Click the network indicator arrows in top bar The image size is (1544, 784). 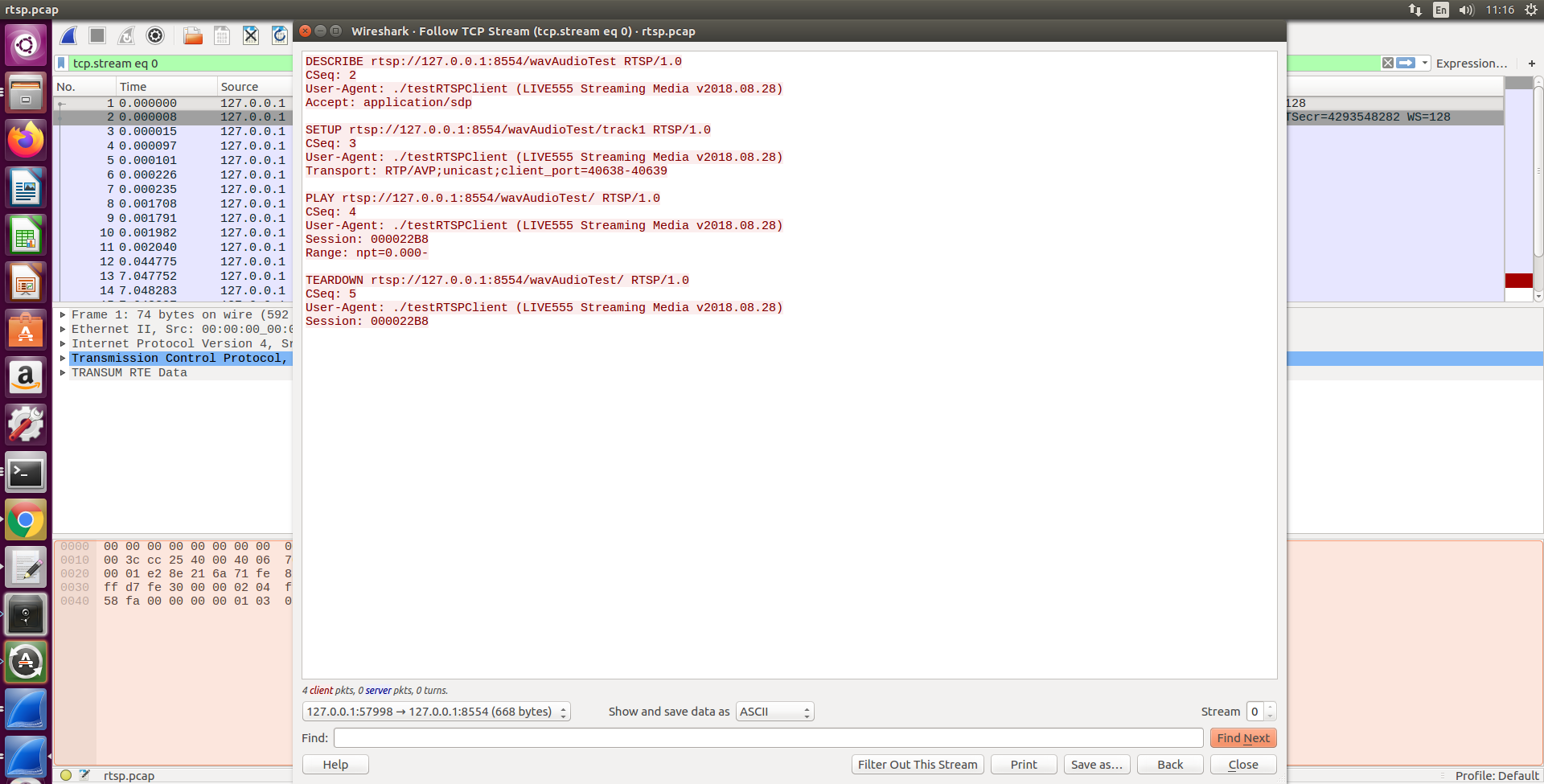(1415, 10)
